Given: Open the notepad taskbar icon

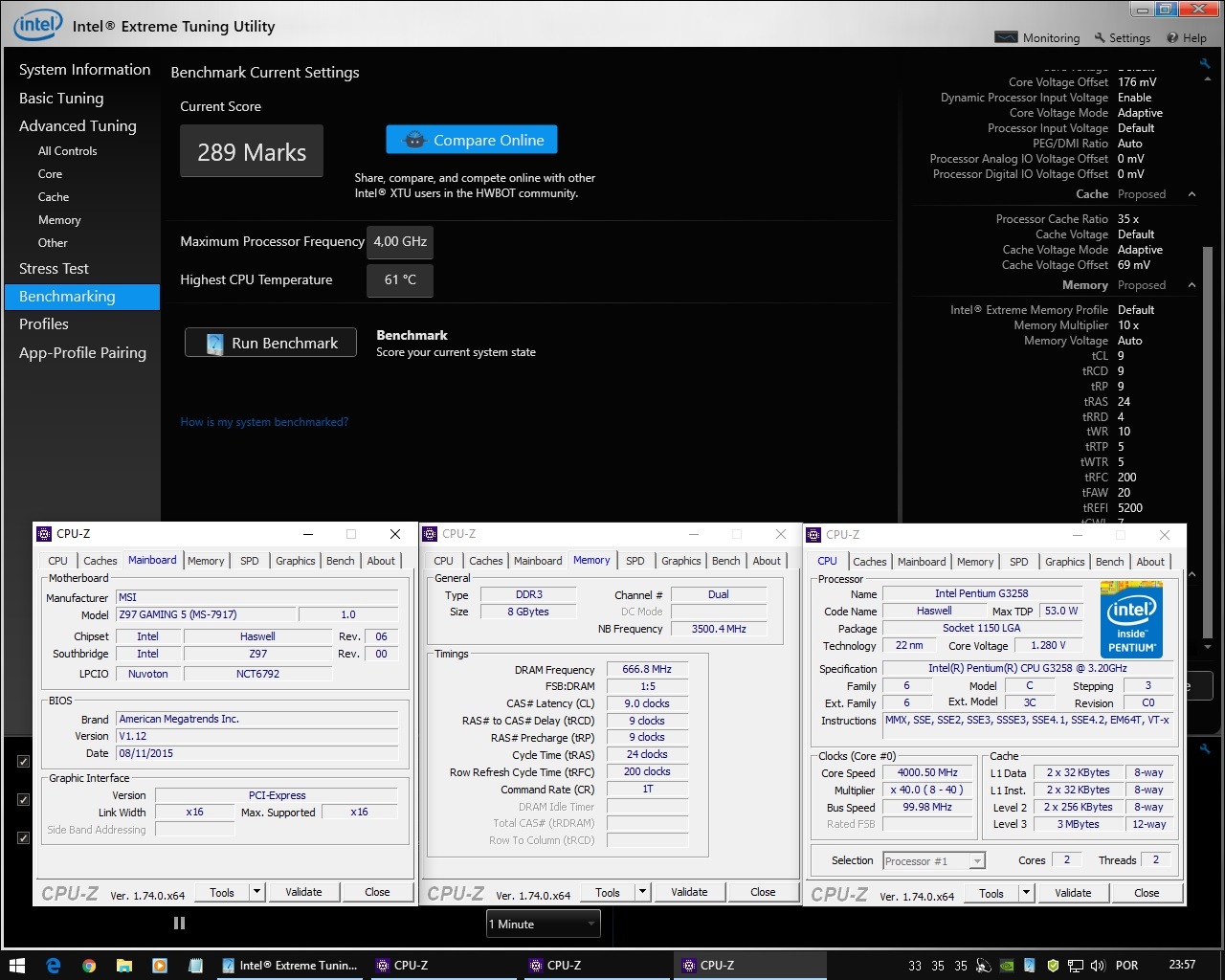Looking at the screenshot, I should [x=195, y=966].
